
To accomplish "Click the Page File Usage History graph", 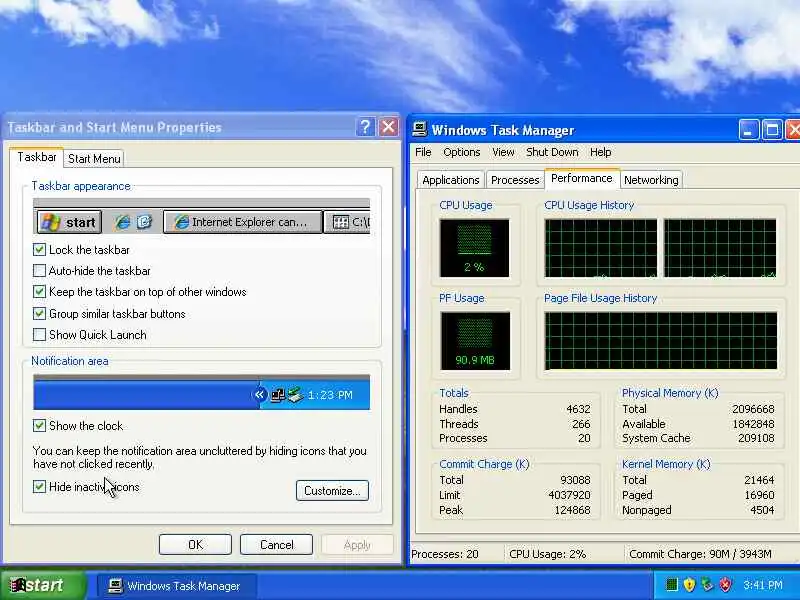I will pos(661,341).
